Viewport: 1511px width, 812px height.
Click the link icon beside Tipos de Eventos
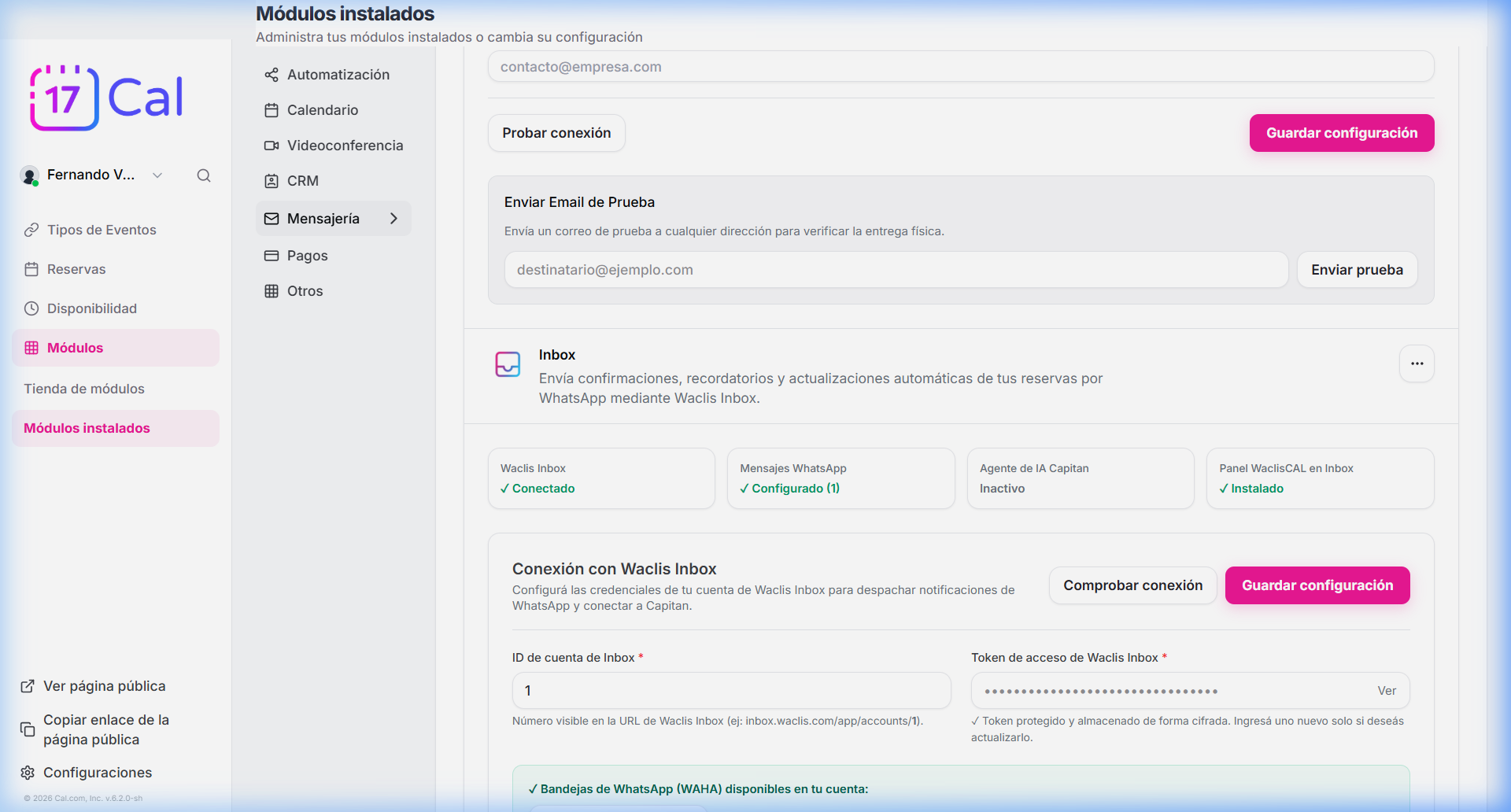point(31,230)
